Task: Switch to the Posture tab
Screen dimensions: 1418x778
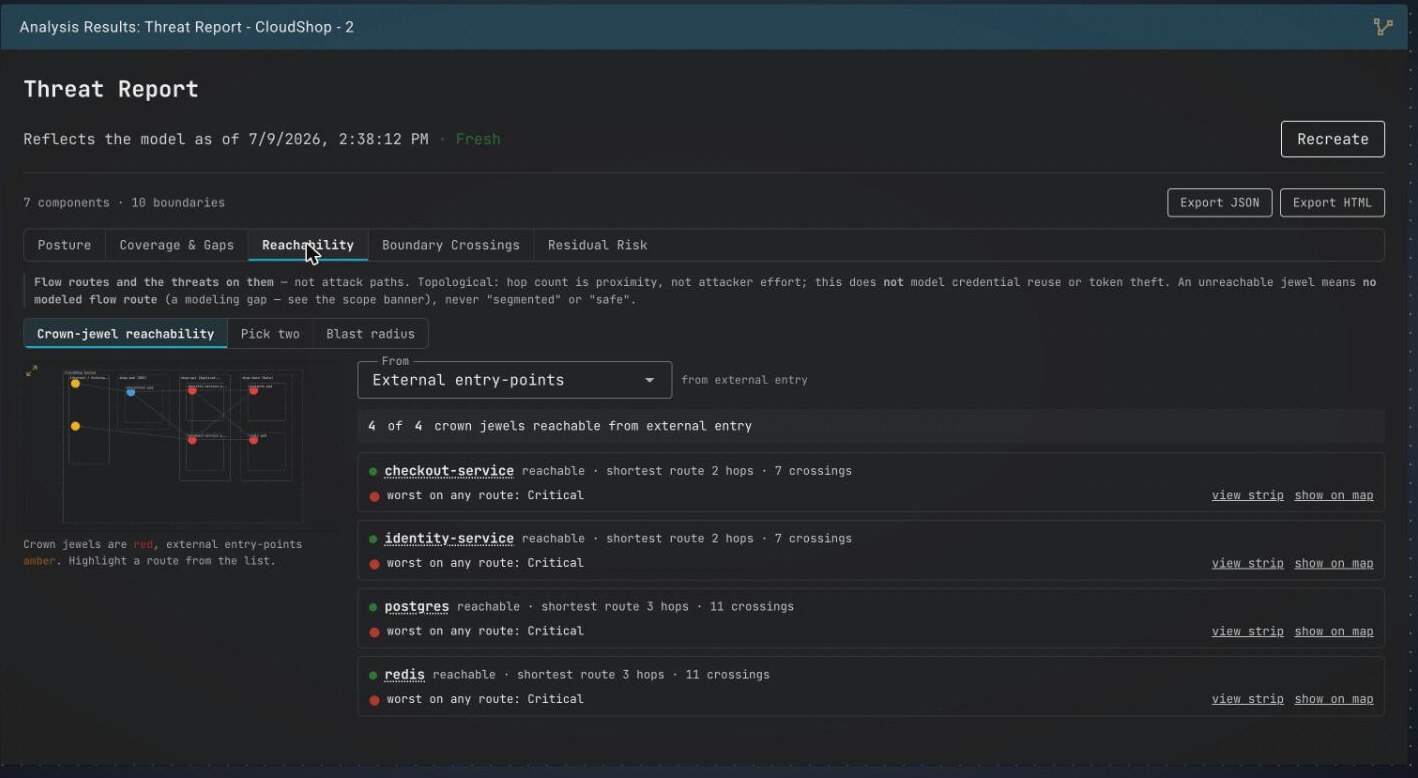Action: 64,245
